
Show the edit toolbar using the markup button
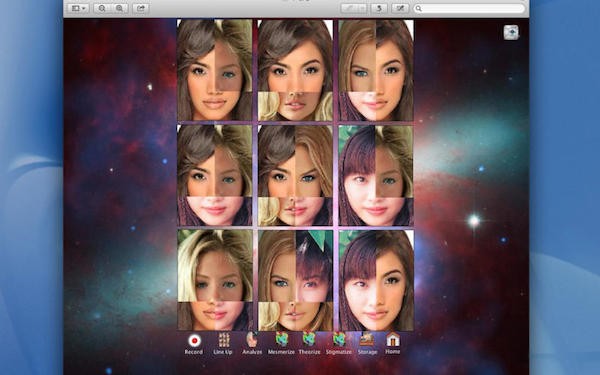400,8
